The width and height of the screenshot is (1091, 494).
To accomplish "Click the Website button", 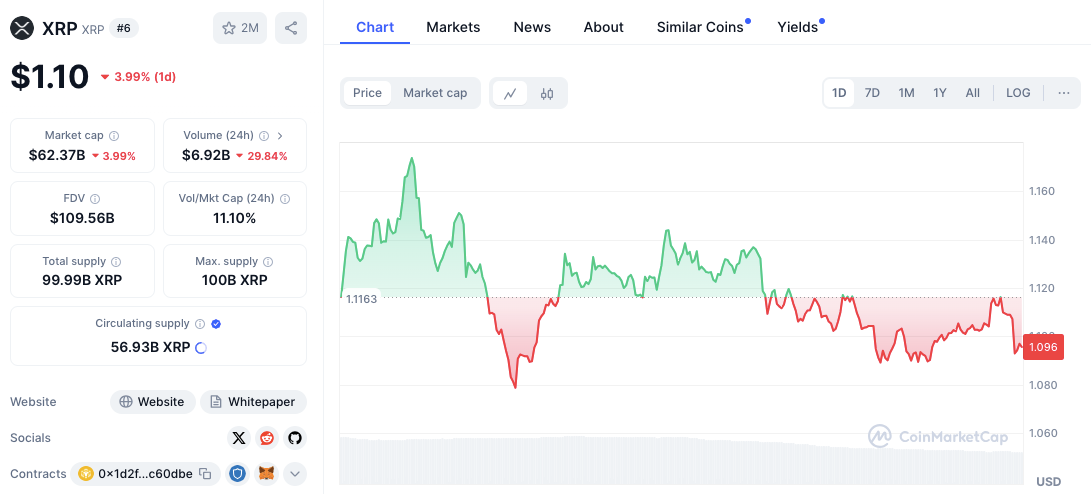I will pos(152,402).
